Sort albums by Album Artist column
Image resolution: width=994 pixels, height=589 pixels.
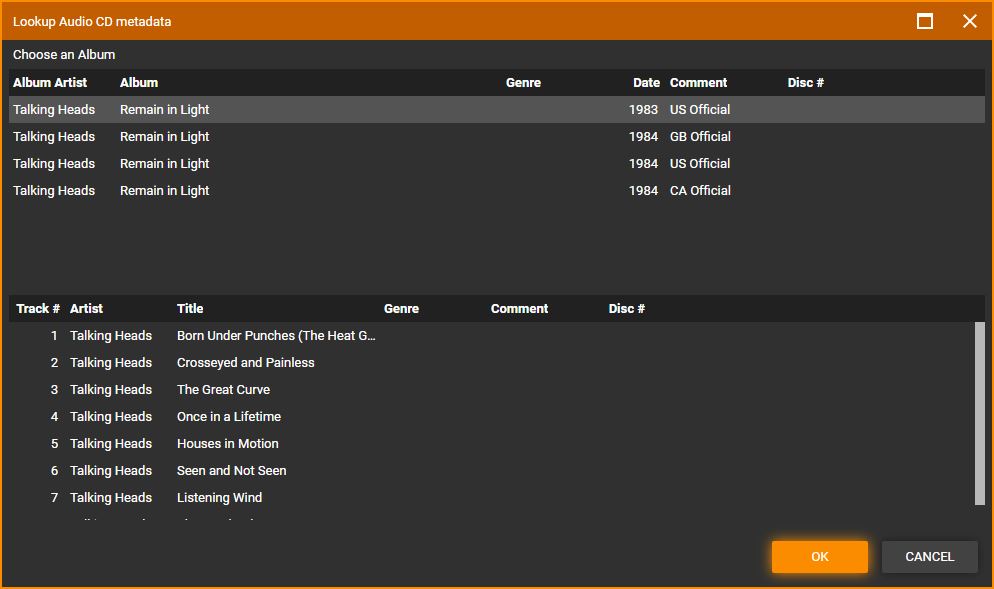click(x=50, y=83)
